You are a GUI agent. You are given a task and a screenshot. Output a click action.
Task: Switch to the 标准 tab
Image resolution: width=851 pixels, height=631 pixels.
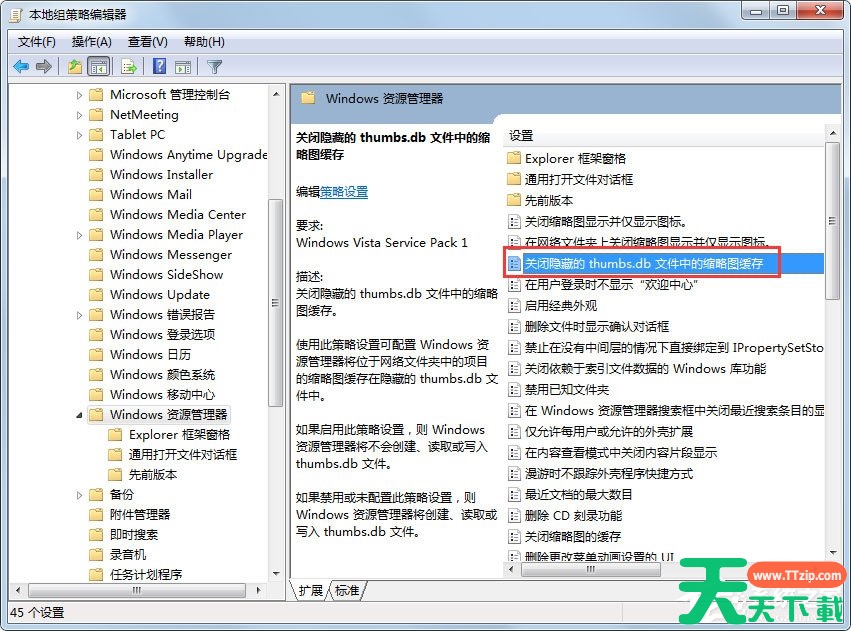347,590
